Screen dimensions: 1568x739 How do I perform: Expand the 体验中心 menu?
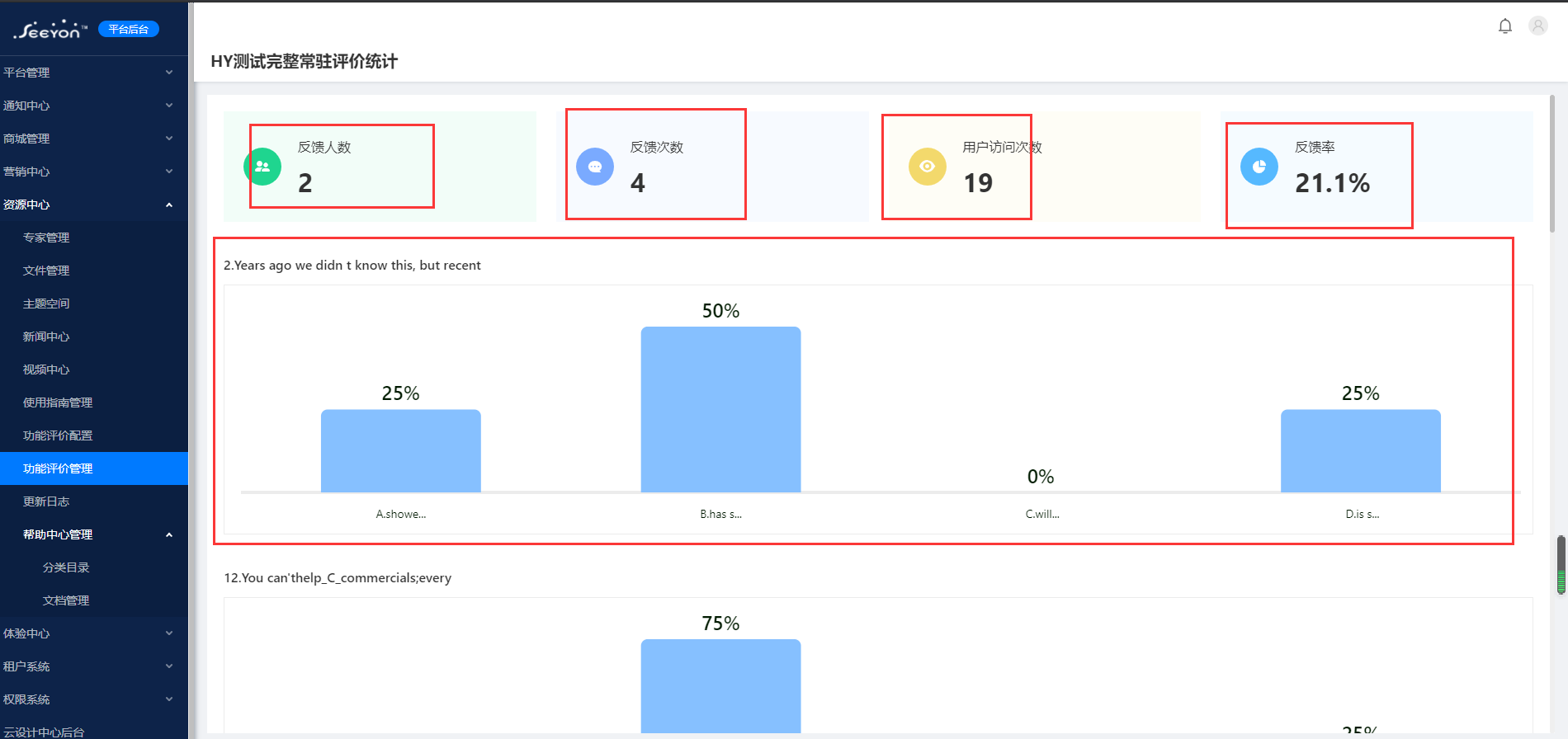pos(94,633)
